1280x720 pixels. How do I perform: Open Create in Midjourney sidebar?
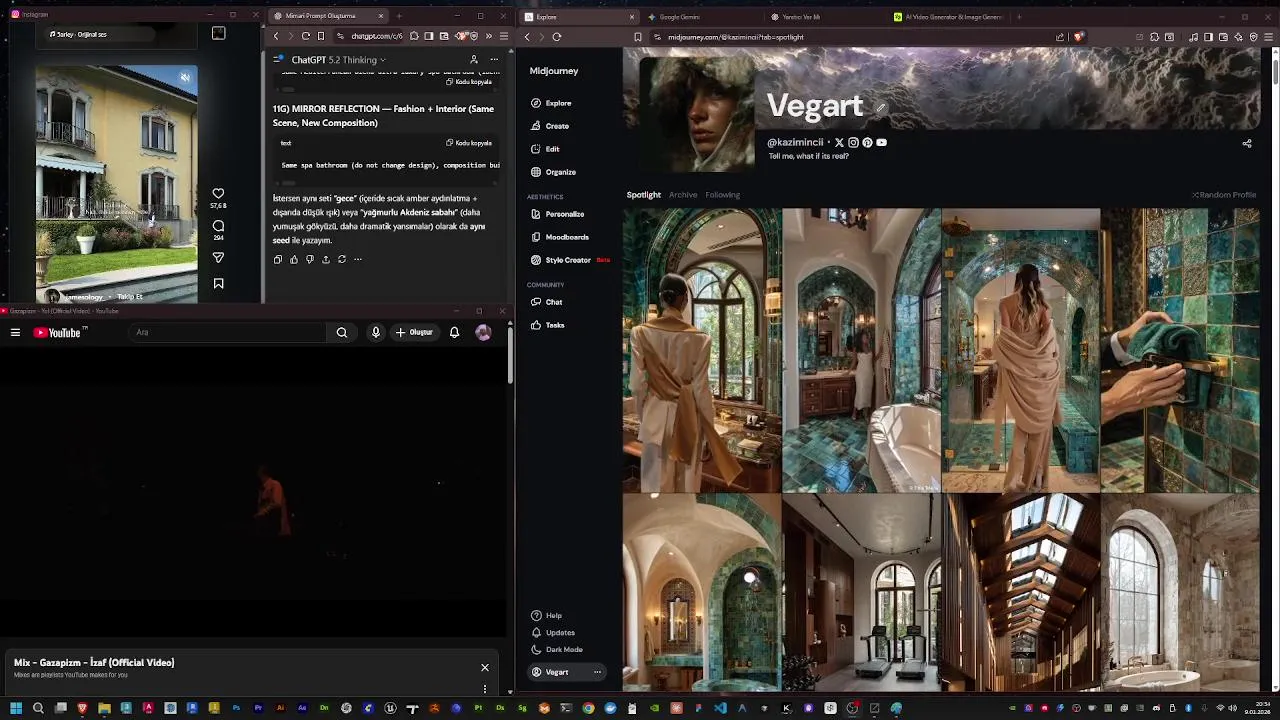550,126
